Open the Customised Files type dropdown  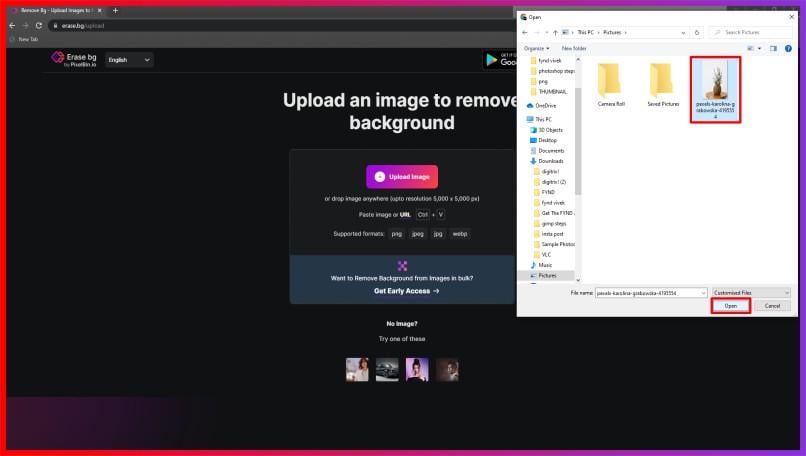pos(751,293)
